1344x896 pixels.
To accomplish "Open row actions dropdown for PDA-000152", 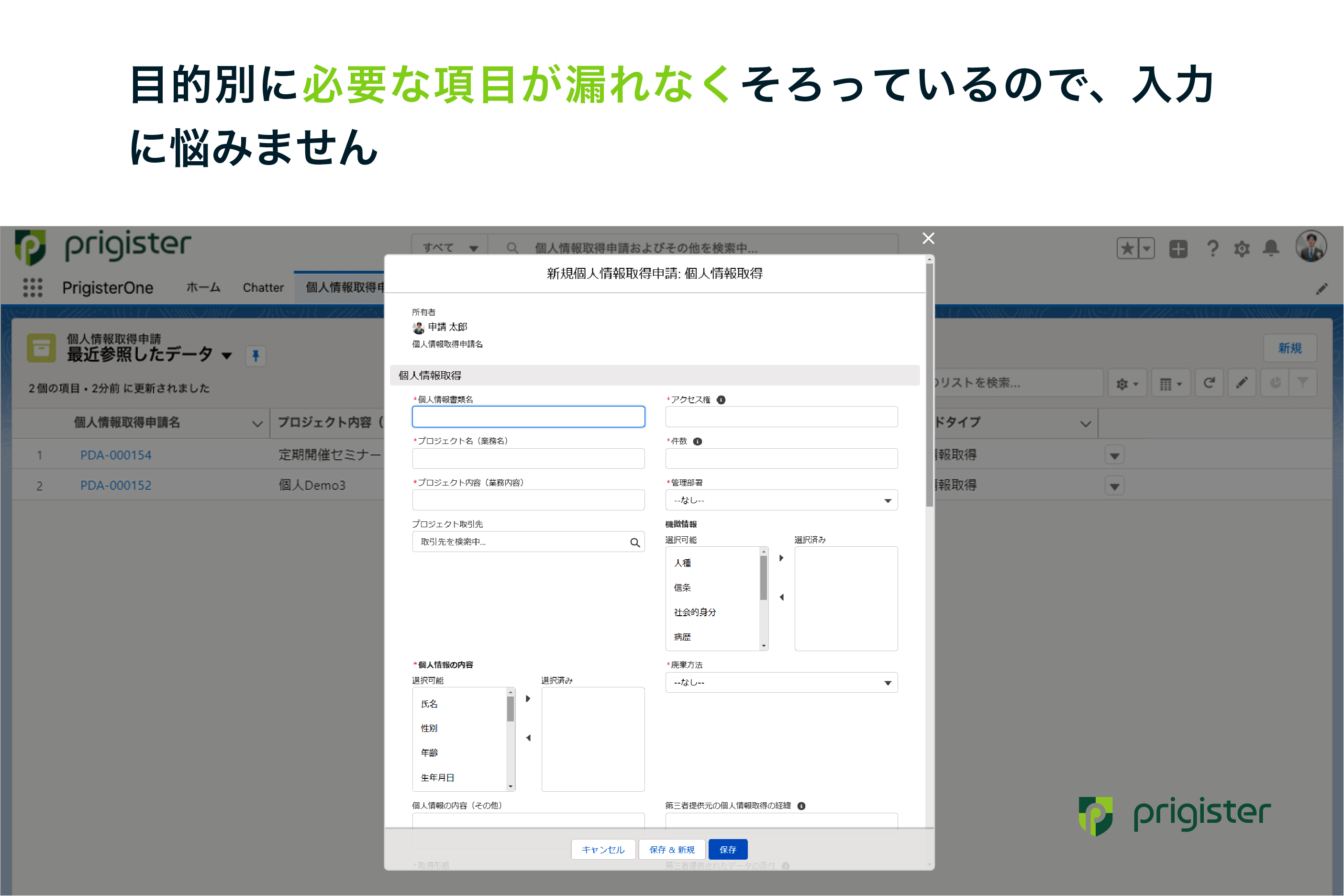I will 1114,487.
